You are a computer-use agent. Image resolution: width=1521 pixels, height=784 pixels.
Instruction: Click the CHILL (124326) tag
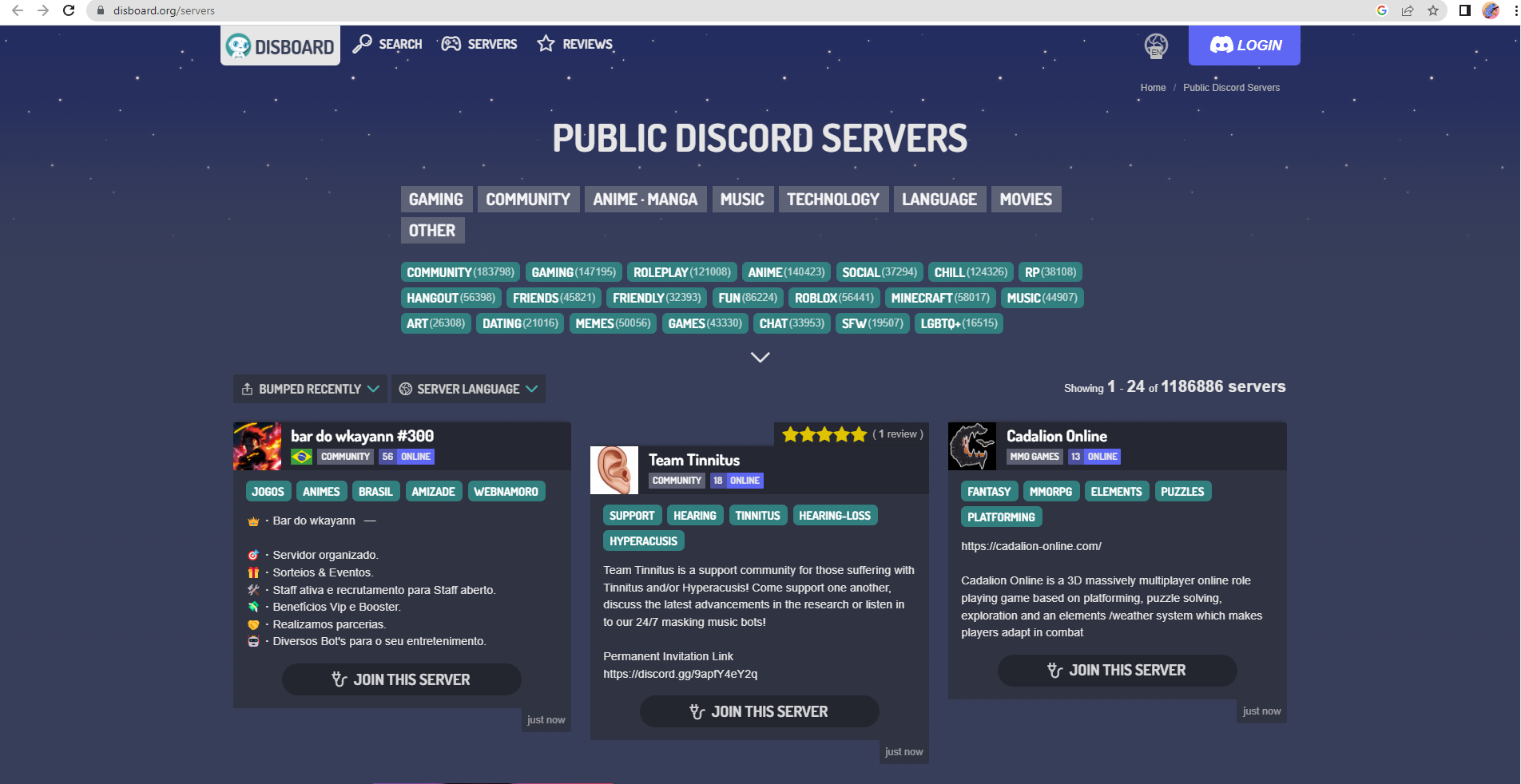click(971, 272)
